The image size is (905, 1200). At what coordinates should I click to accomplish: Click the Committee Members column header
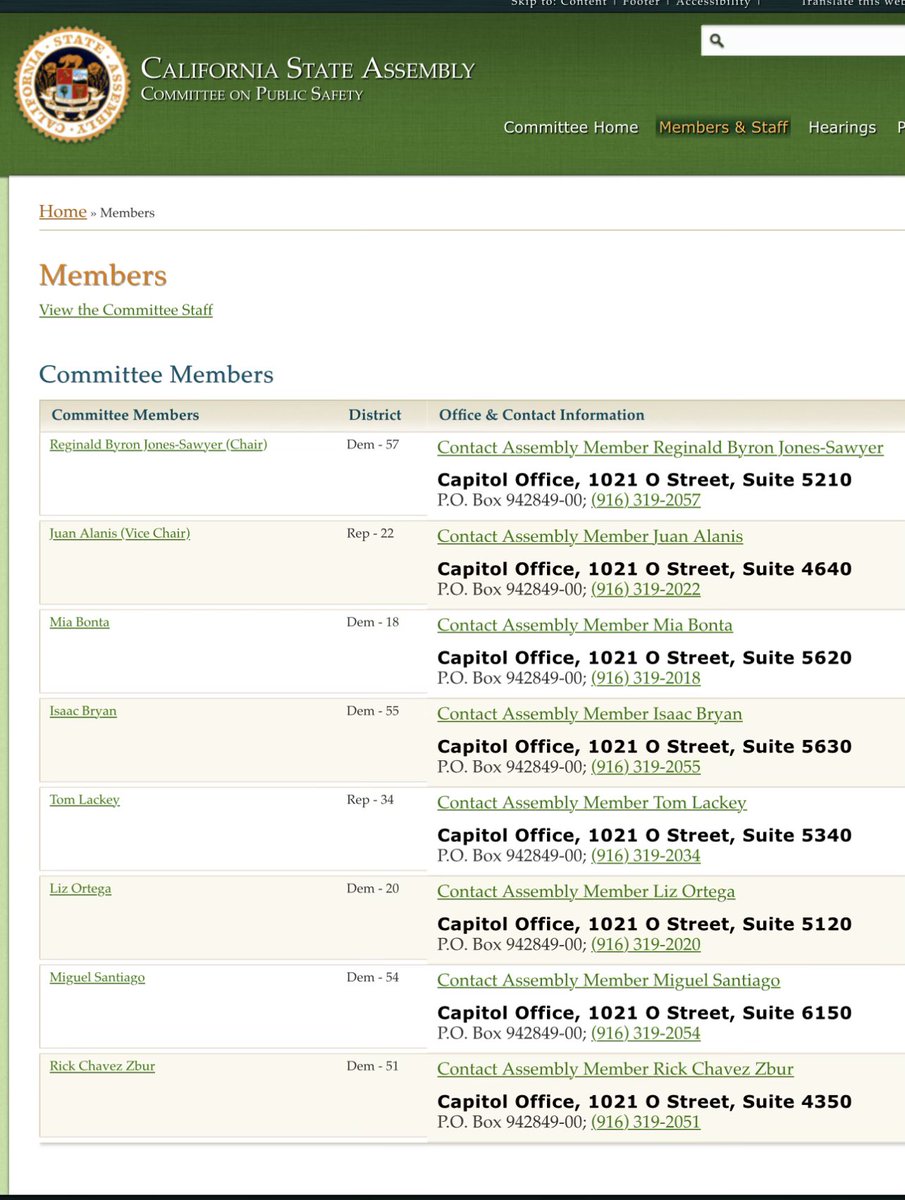[x=125, y=415]
